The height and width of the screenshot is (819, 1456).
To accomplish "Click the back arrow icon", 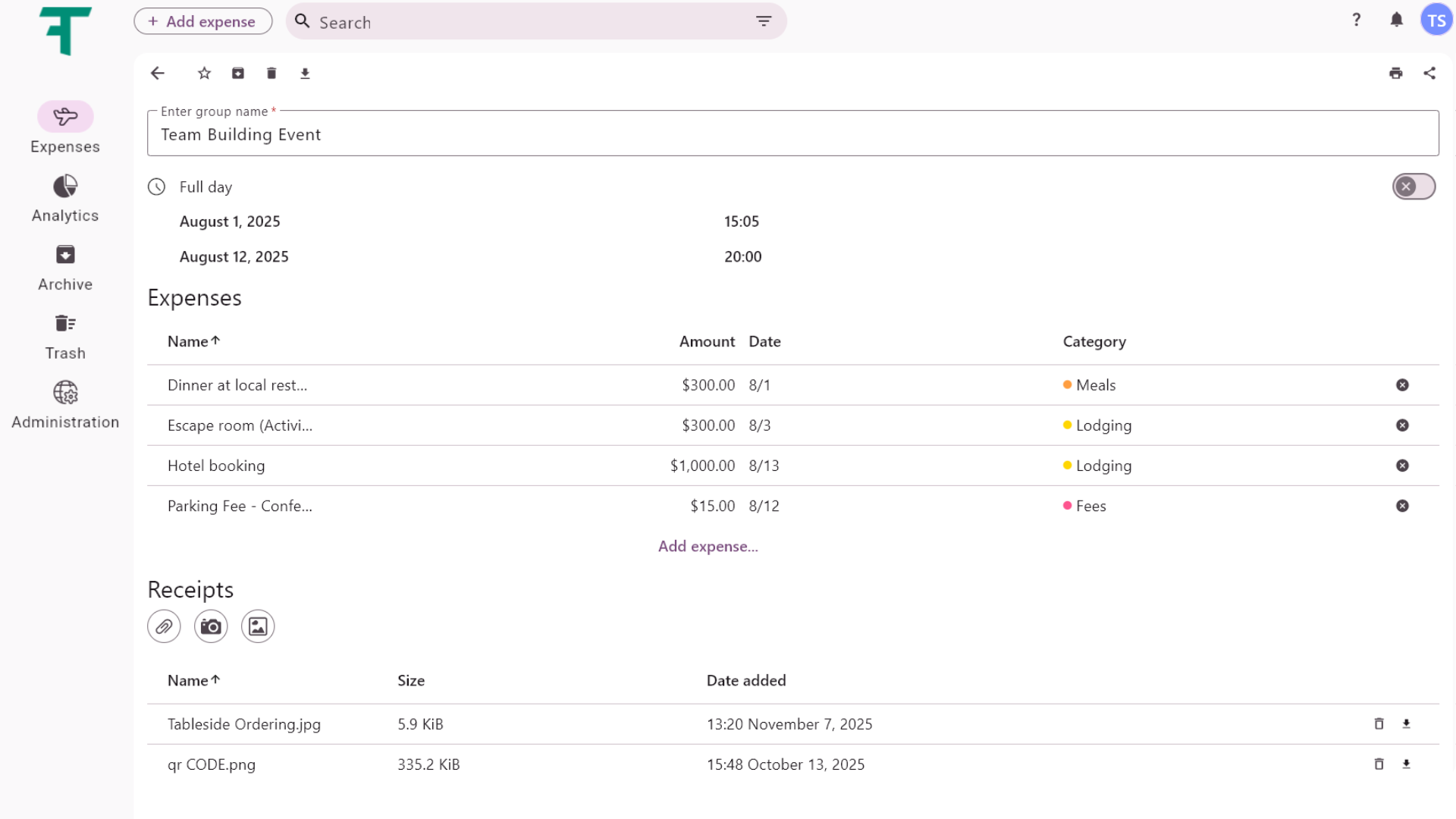I will click(x=158, y=74).
